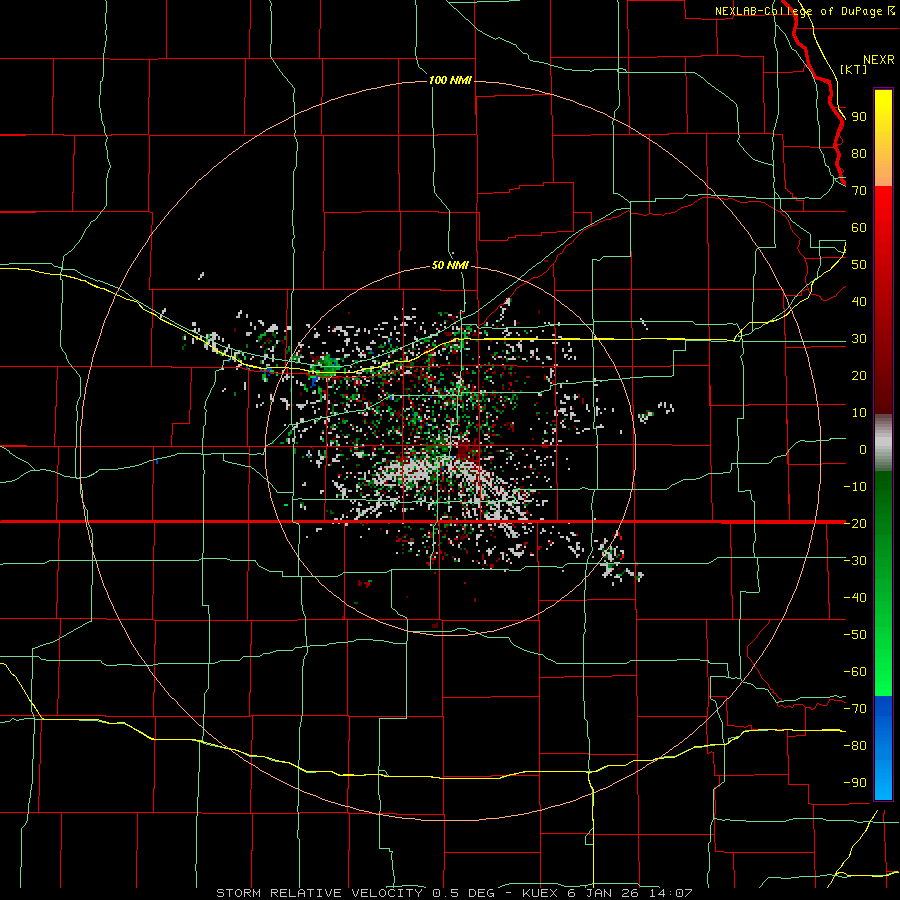
Task: Click the -40 label on the velocity scale
Action: click(x=855, y=598)
